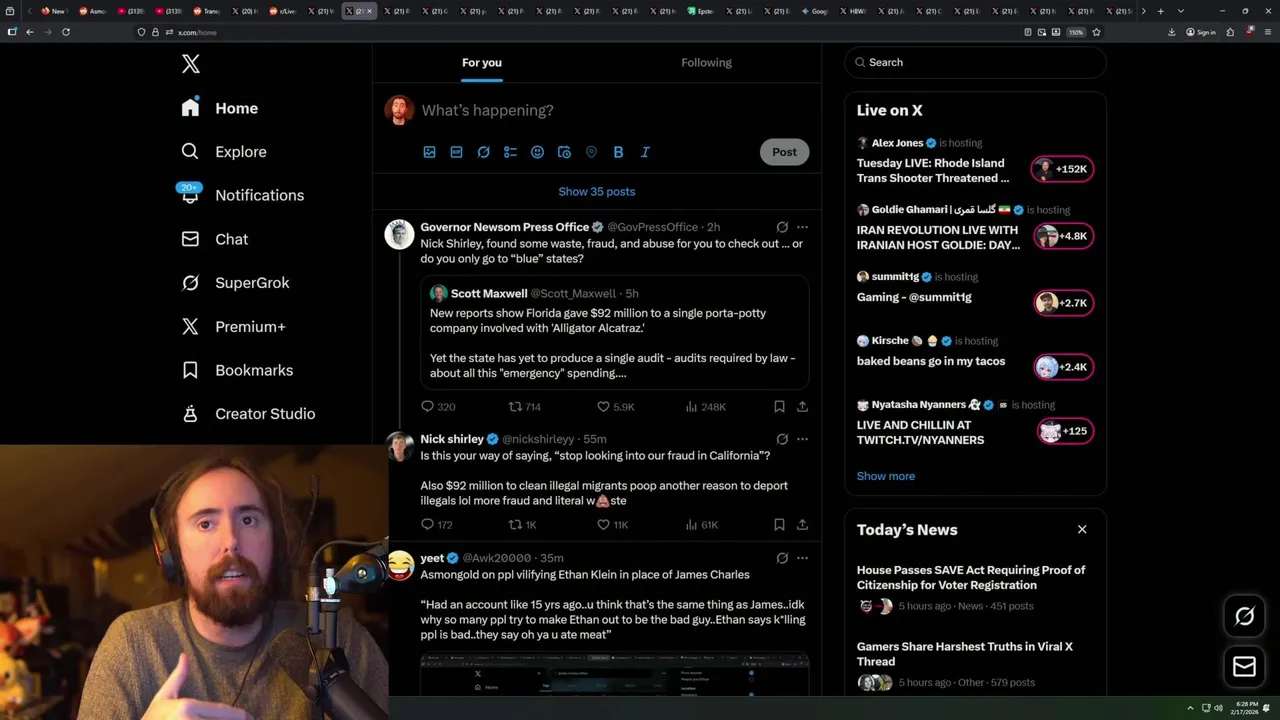This screenshot has height=720, width=1280.
Task: Repost Nick shirley post with 1K reposts
Action: coord(523,525)
